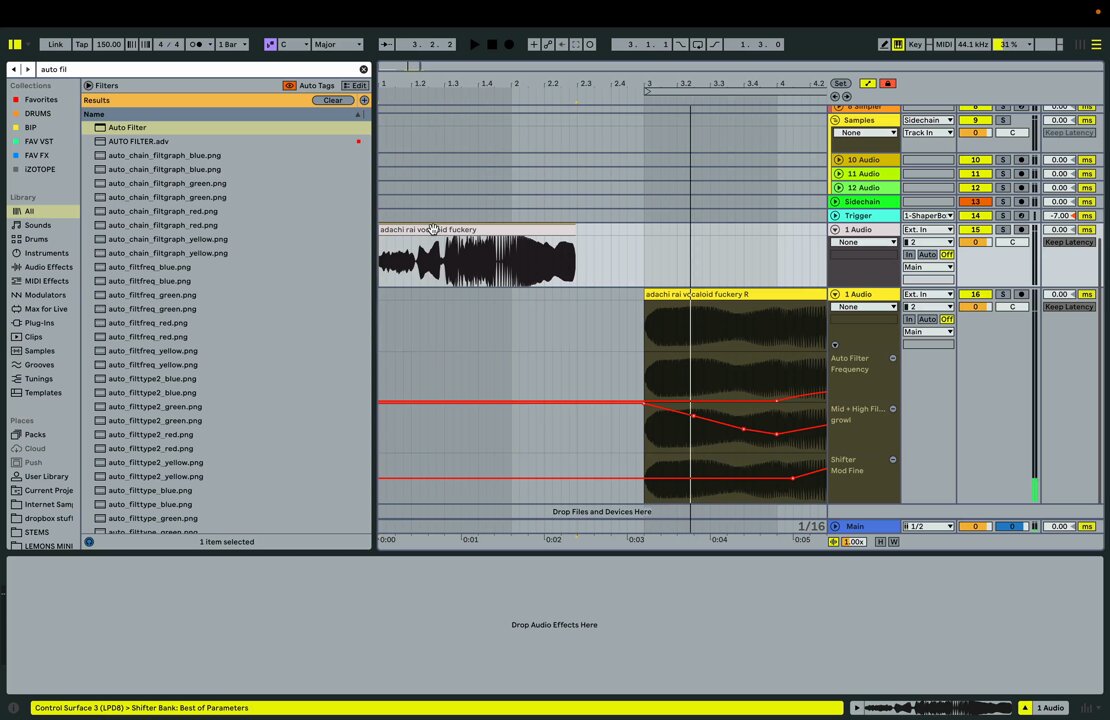1110x720 pixels.
Task: Click the Tap tempo button
Action: coord(82,45)
